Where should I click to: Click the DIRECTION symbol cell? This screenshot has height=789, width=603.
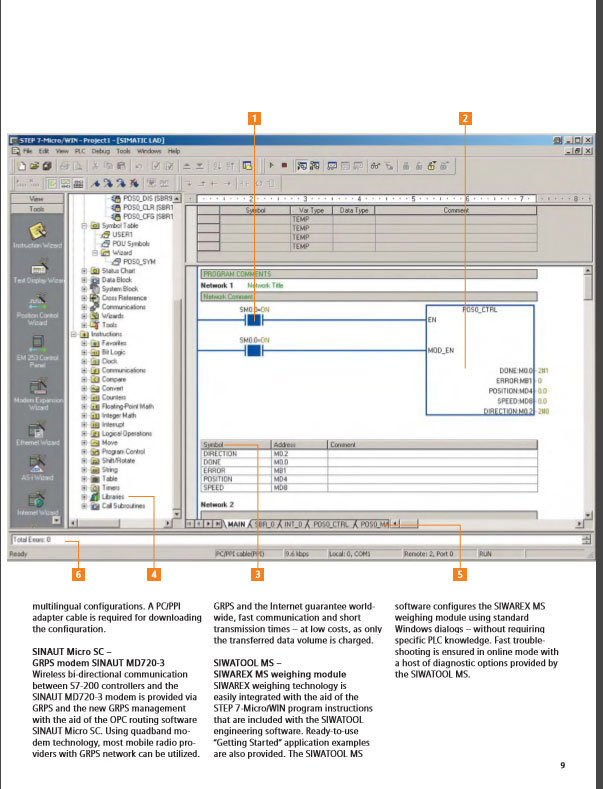[236, 453]
